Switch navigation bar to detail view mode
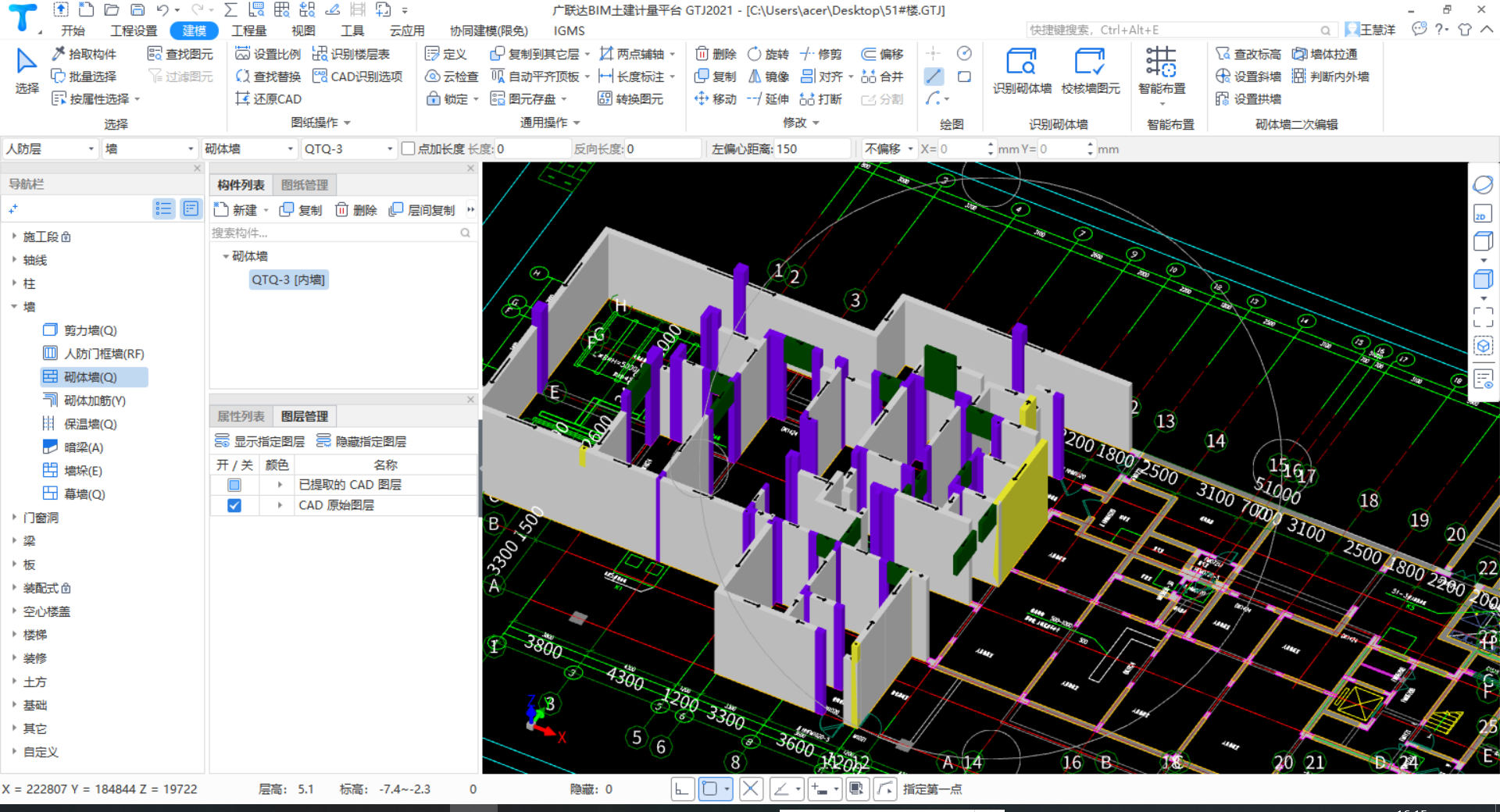 tap(191, 208)
